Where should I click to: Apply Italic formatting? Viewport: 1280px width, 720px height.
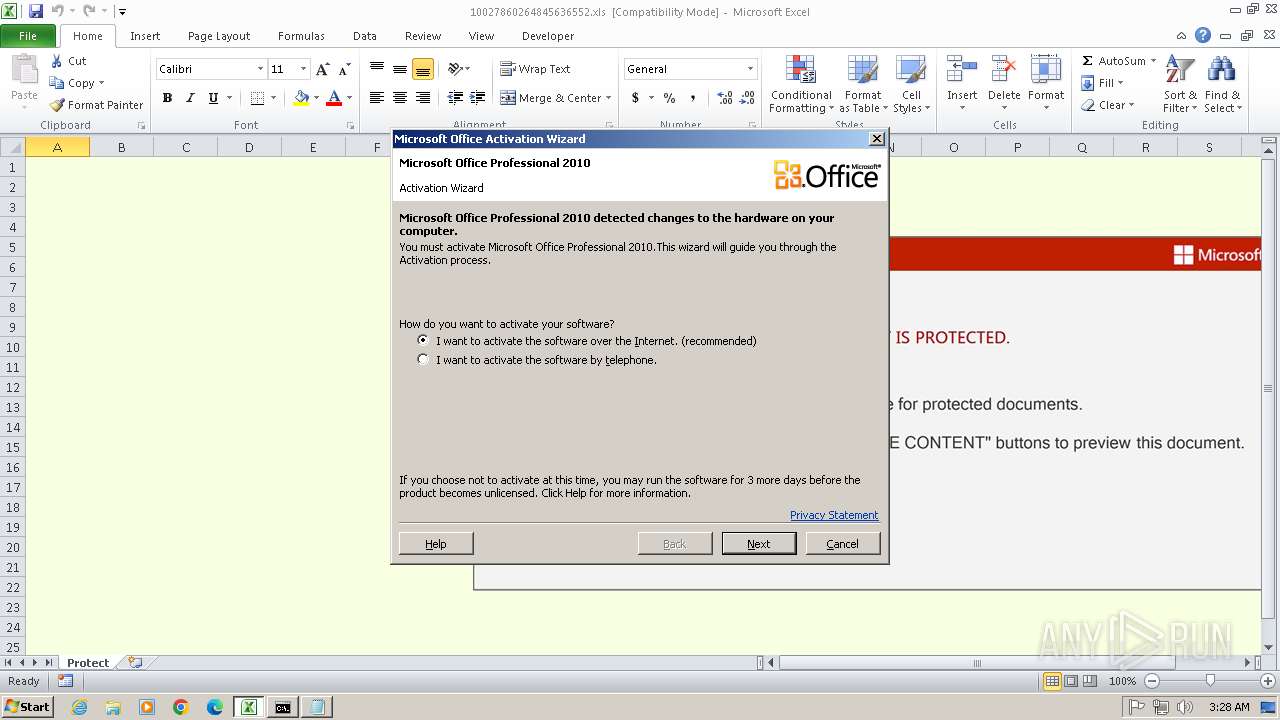pyautogui.click(x=190, y=98)
